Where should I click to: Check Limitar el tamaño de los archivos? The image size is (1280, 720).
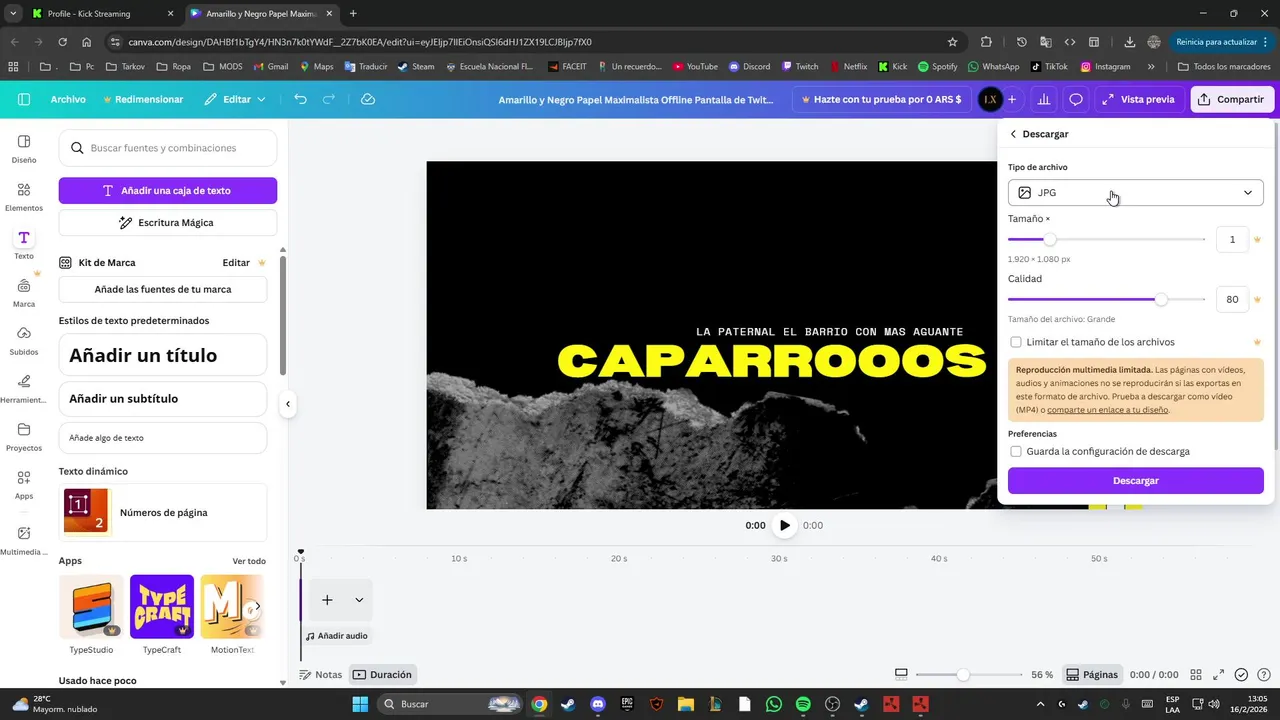1016,342
